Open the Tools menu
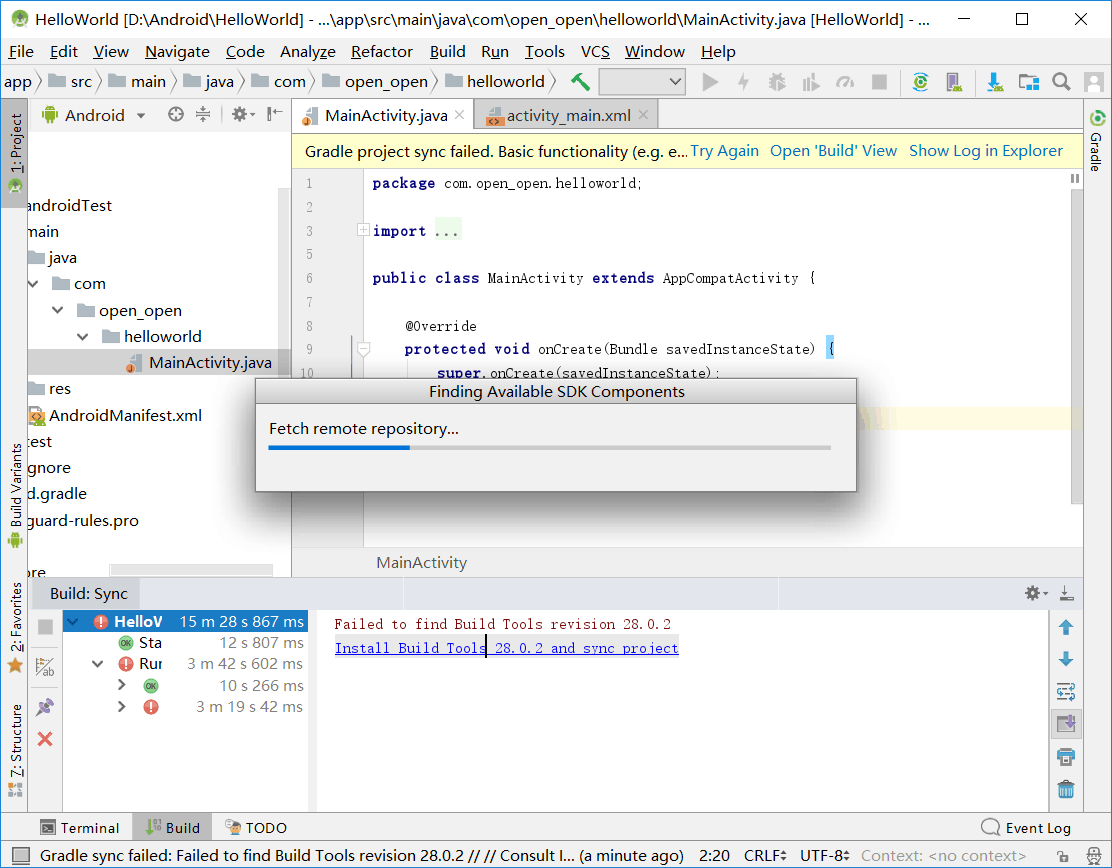Screen dimensions: 1112x868 (545, 52)
